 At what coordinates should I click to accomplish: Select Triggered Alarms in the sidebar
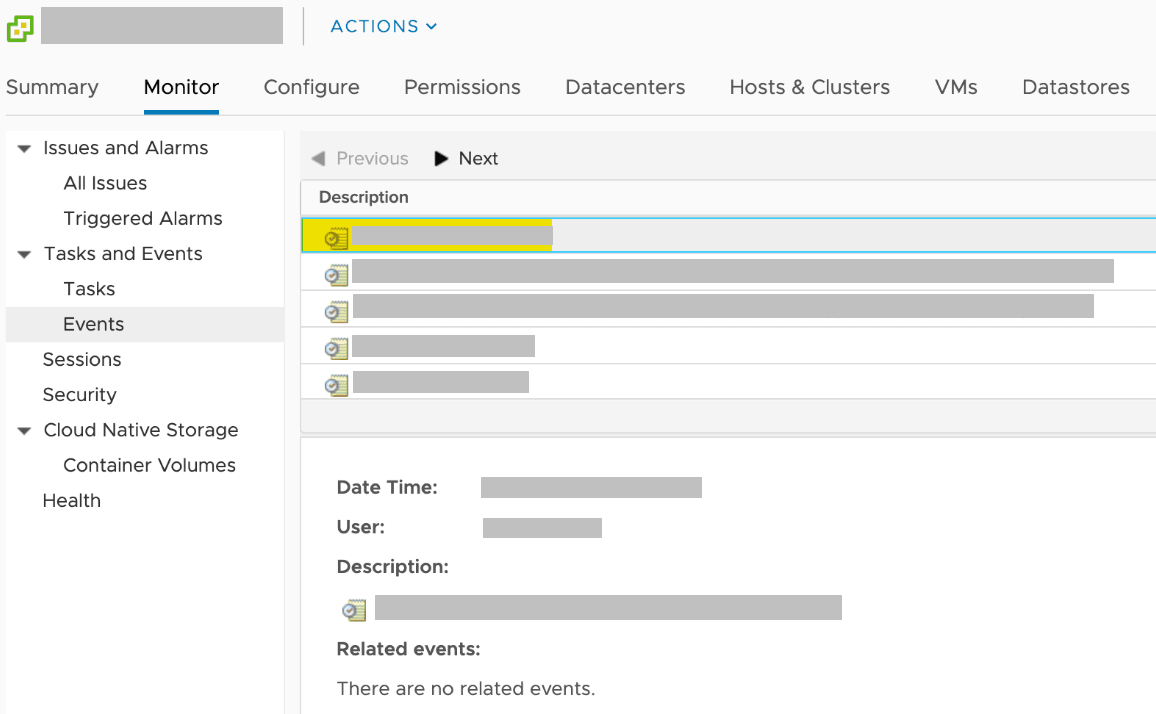click(x=142, y=219)
